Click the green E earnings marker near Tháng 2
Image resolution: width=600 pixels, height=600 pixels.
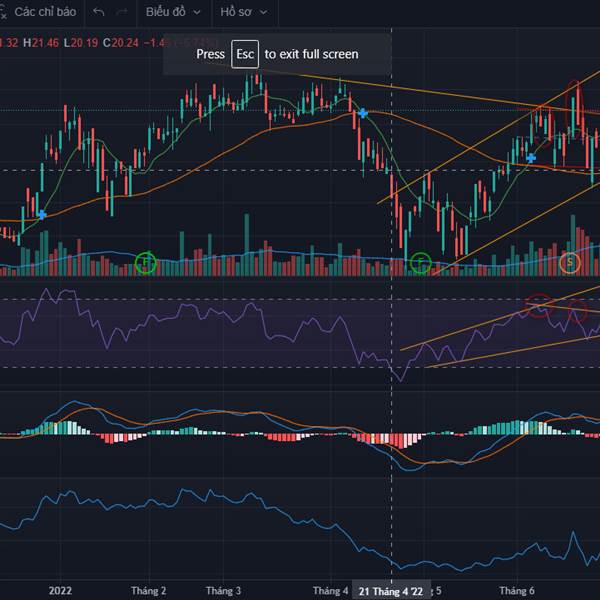(x=146, y=263)
